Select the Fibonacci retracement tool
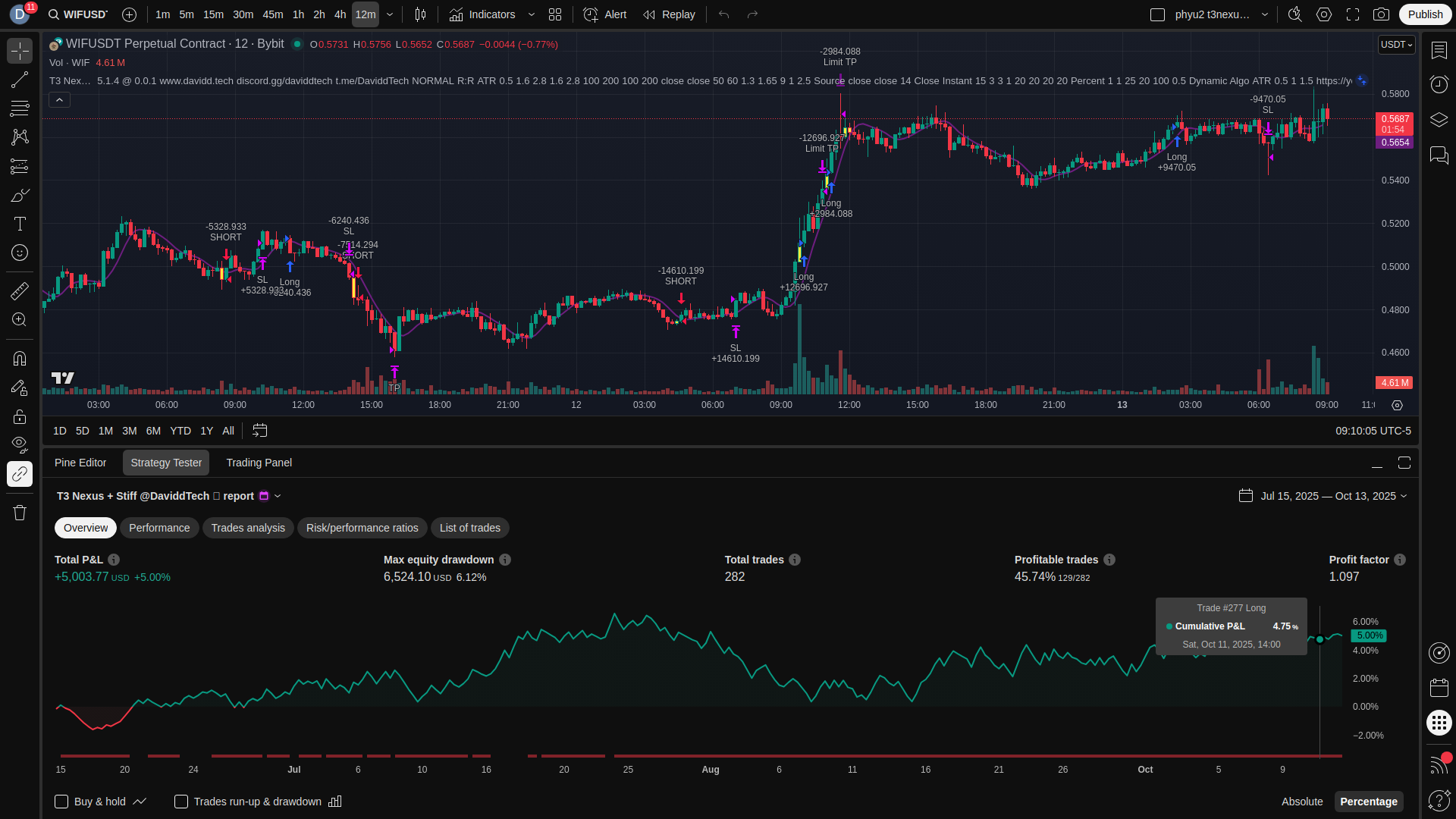 tap(20, 108)
